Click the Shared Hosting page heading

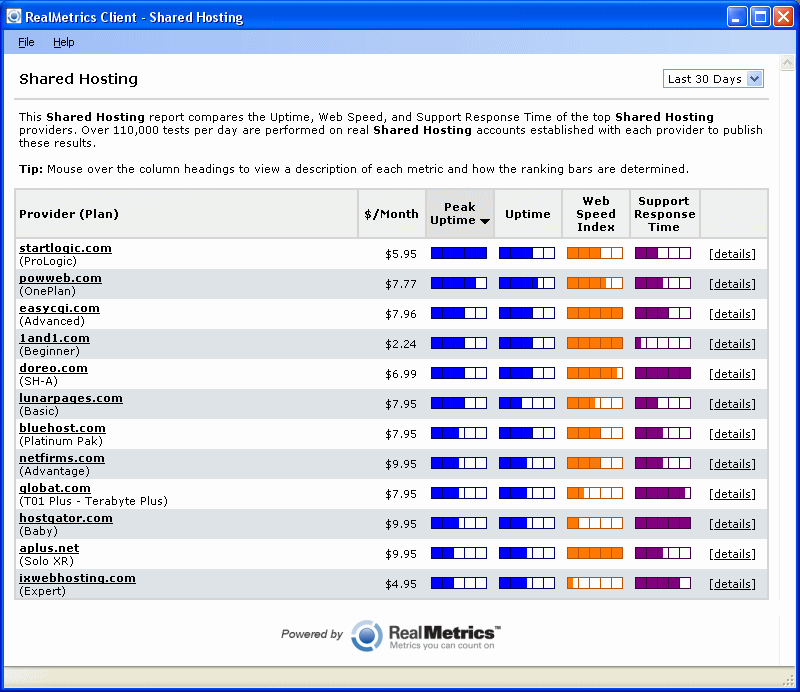coord(79,79)
